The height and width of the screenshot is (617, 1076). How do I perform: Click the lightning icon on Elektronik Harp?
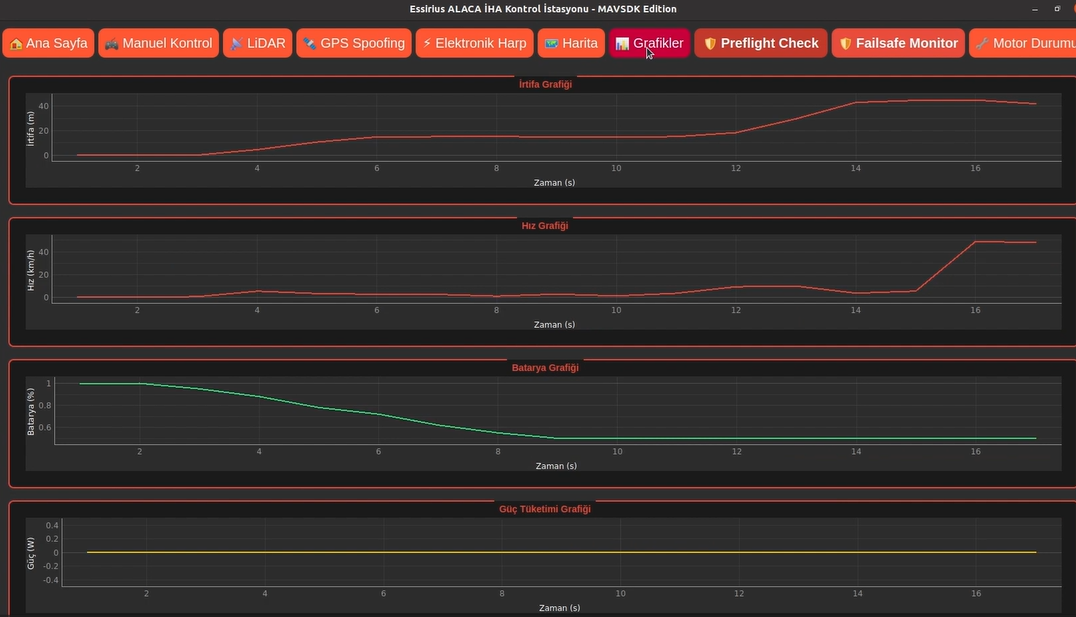pyautogui.click(x=427, y=44)
